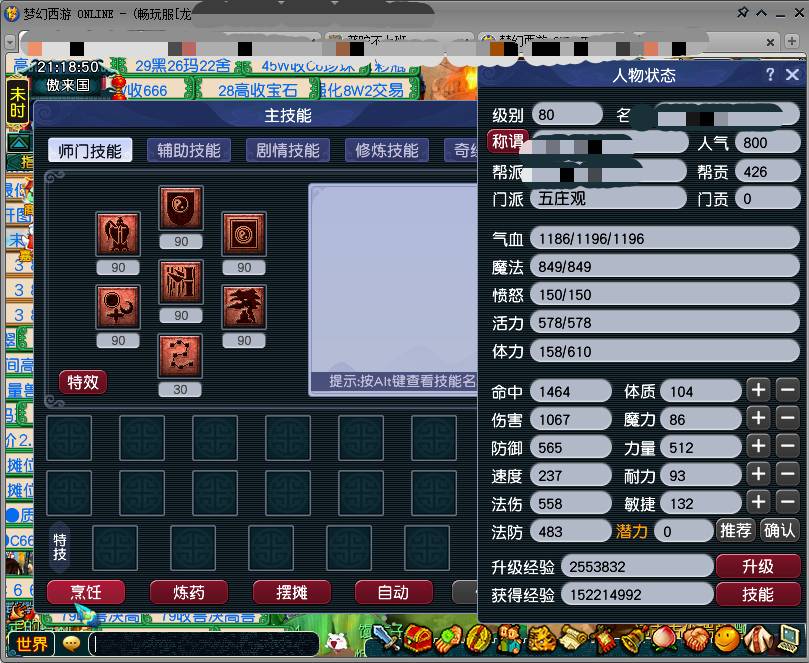Image resolution: width=809 pixels, height=663 pixels.
Task: Click the 炼药 button
Action: (189, 592)
